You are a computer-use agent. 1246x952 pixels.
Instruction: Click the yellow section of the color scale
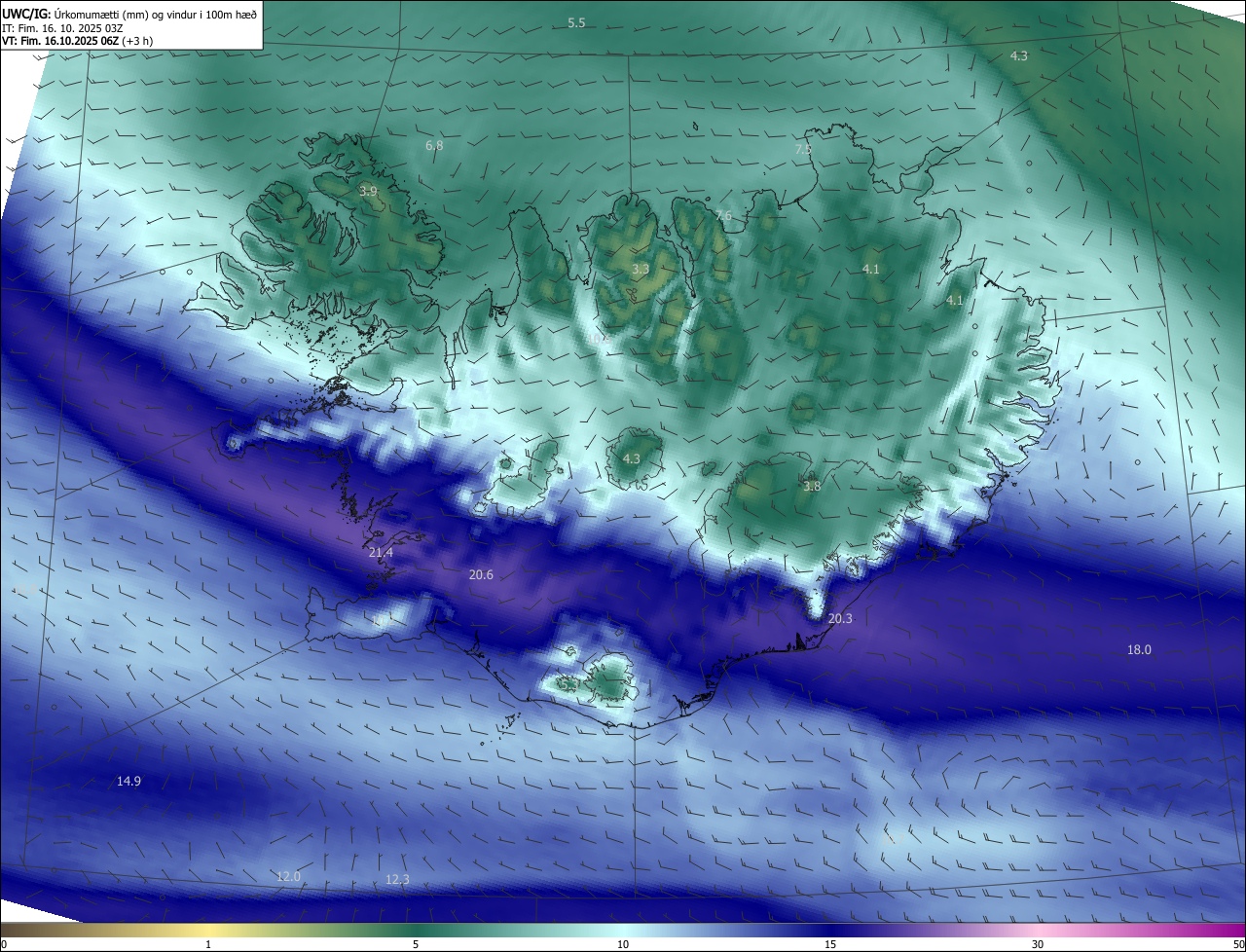coord(208,931)
